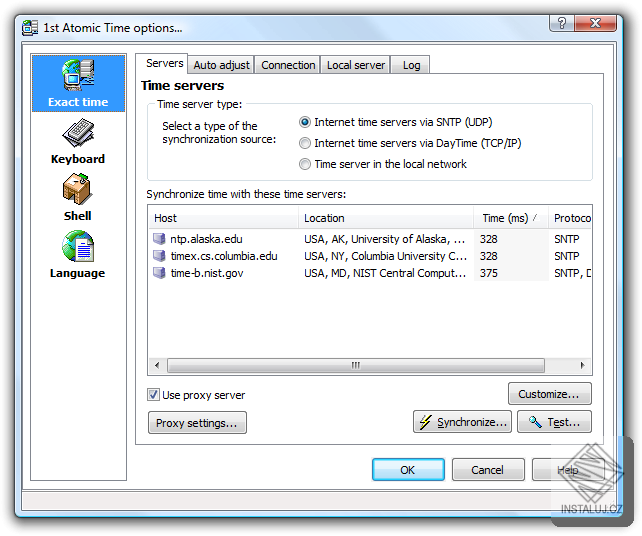Sort by the Location column header
The width and height of the screenshot is (642, 536).
386,218
